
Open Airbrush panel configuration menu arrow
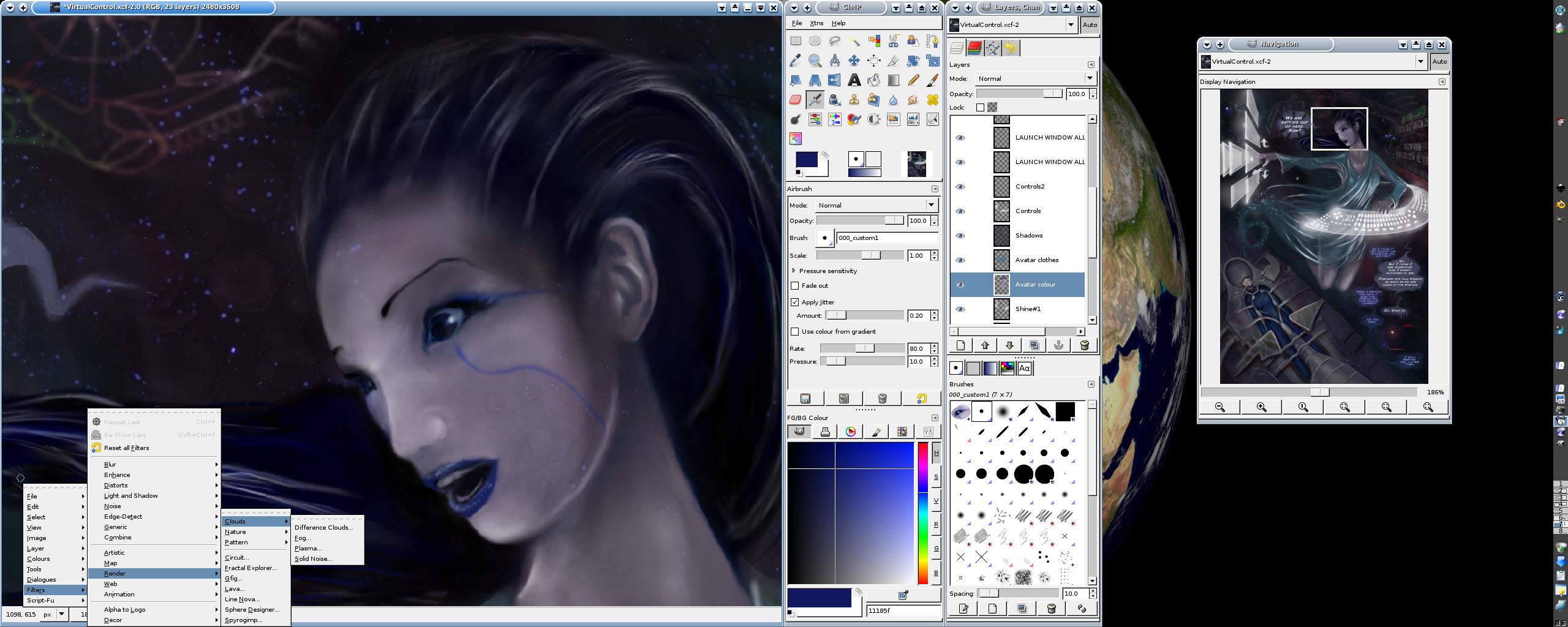click(x=935, y=189)
